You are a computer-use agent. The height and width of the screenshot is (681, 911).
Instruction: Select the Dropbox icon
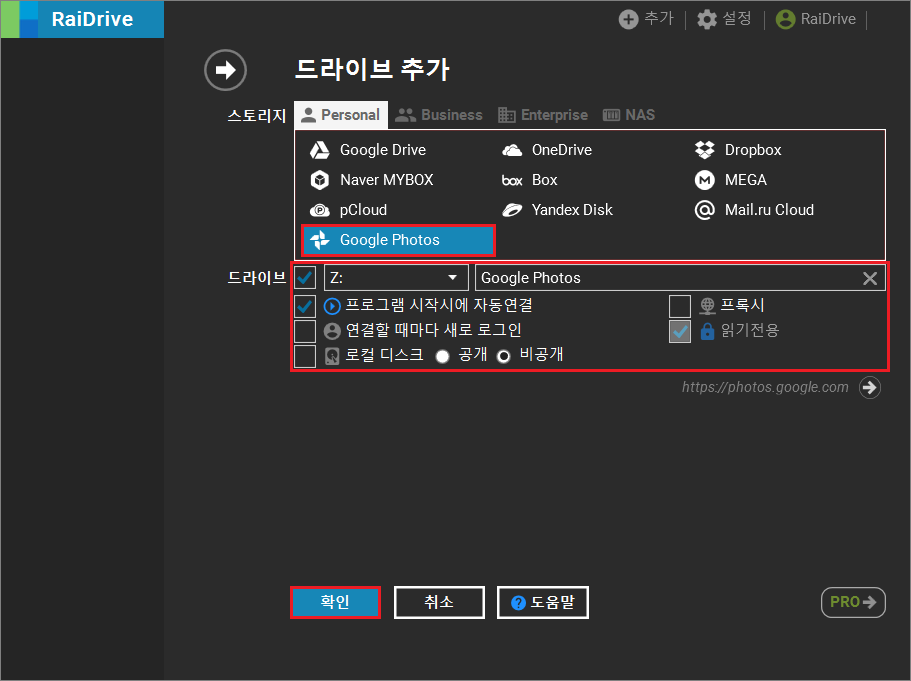[x=704, y=150]
